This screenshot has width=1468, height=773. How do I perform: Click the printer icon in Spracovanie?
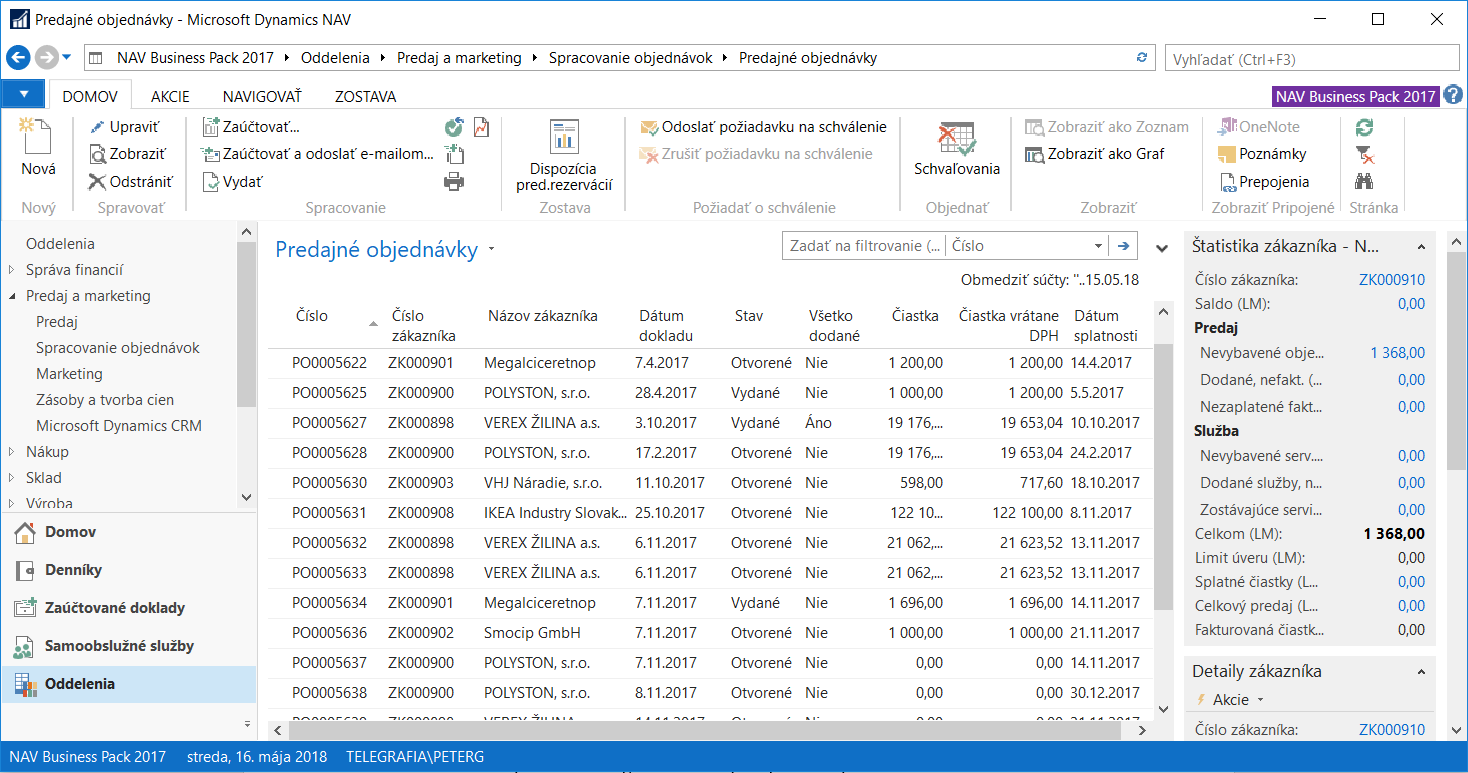tap(454, 182)
